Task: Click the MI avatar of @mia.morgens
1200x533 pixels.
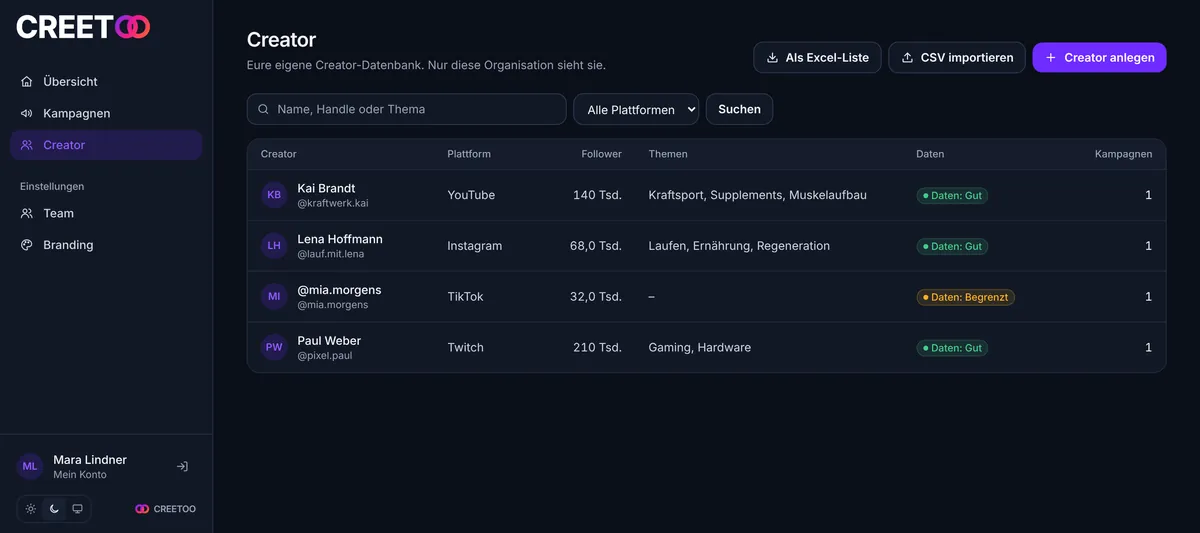Action: (x=274, y=297)
